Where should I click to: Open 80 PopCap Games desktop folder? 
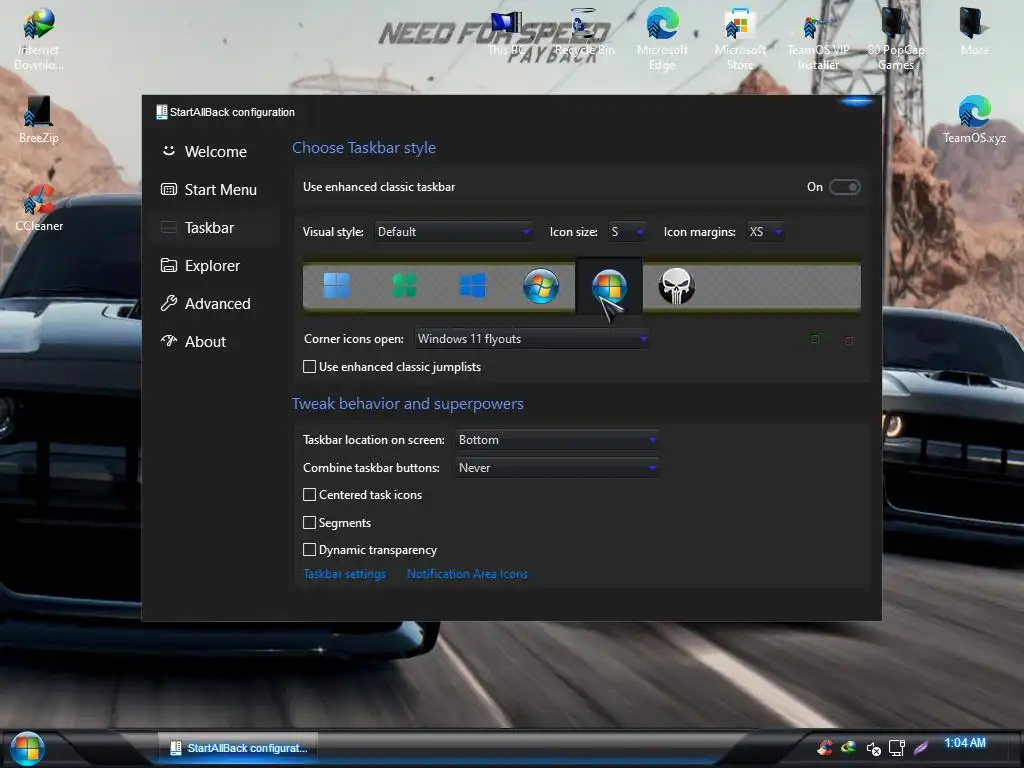pos(895,39)
